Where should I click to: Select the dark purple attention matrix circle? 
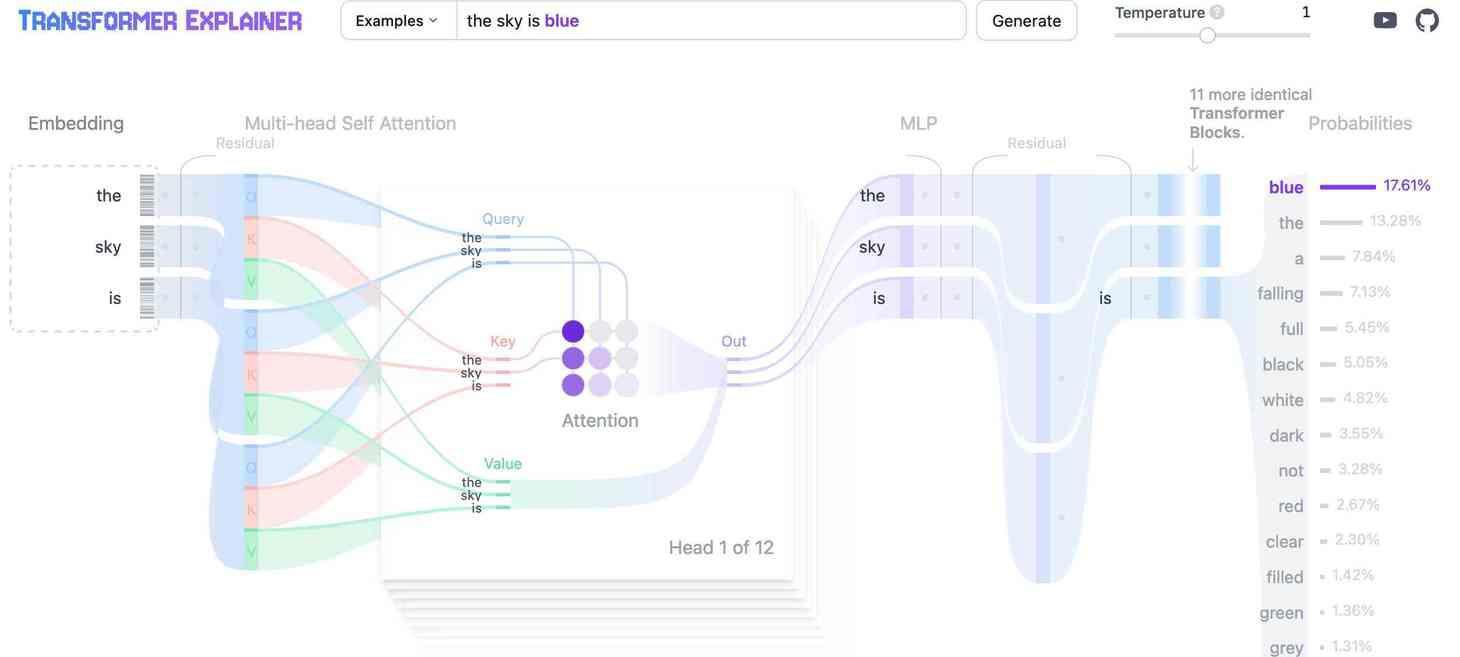[573, 331]
